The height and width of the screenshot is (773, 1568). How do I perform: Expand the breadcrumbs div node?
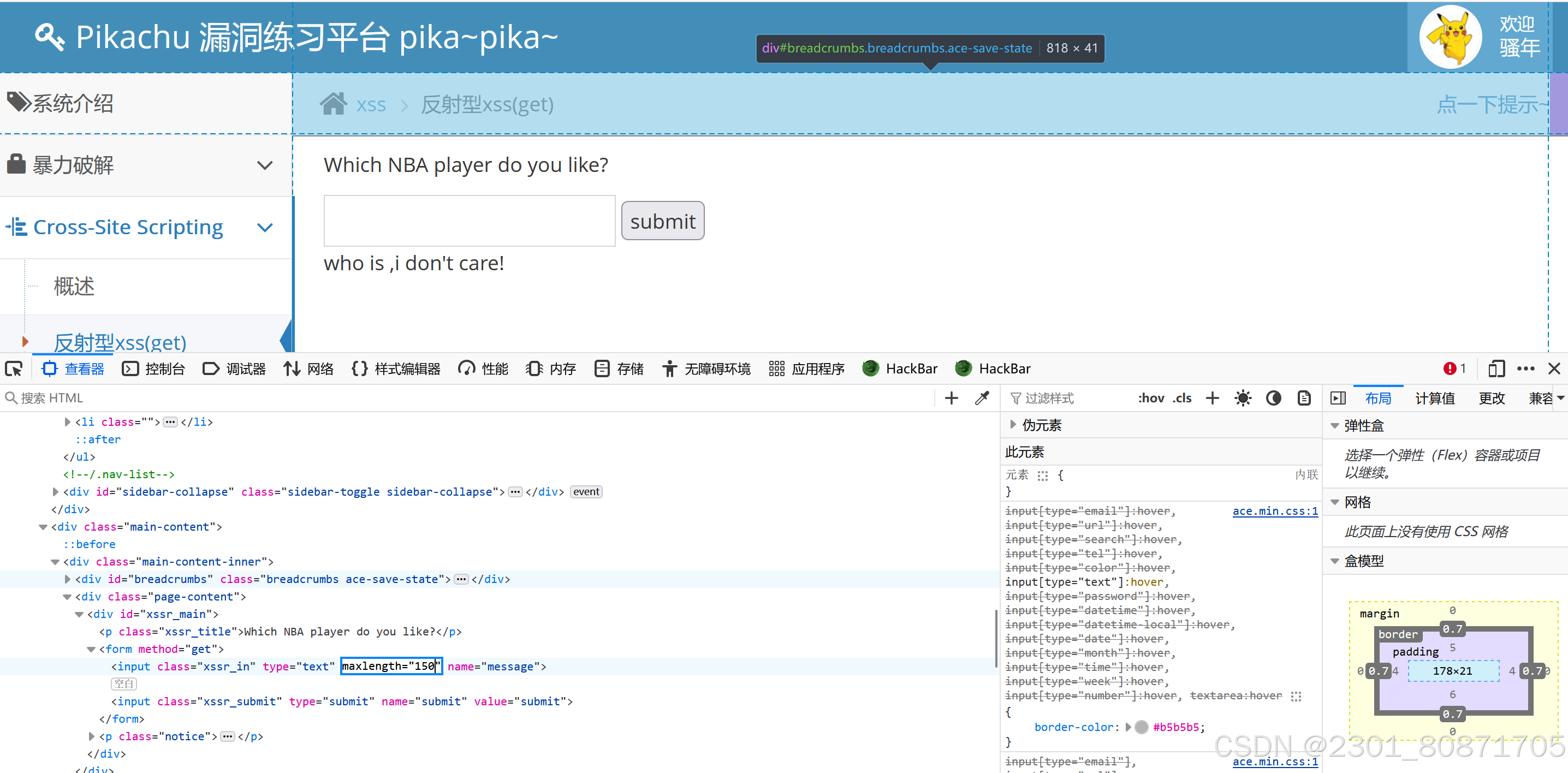coord(68,579)
